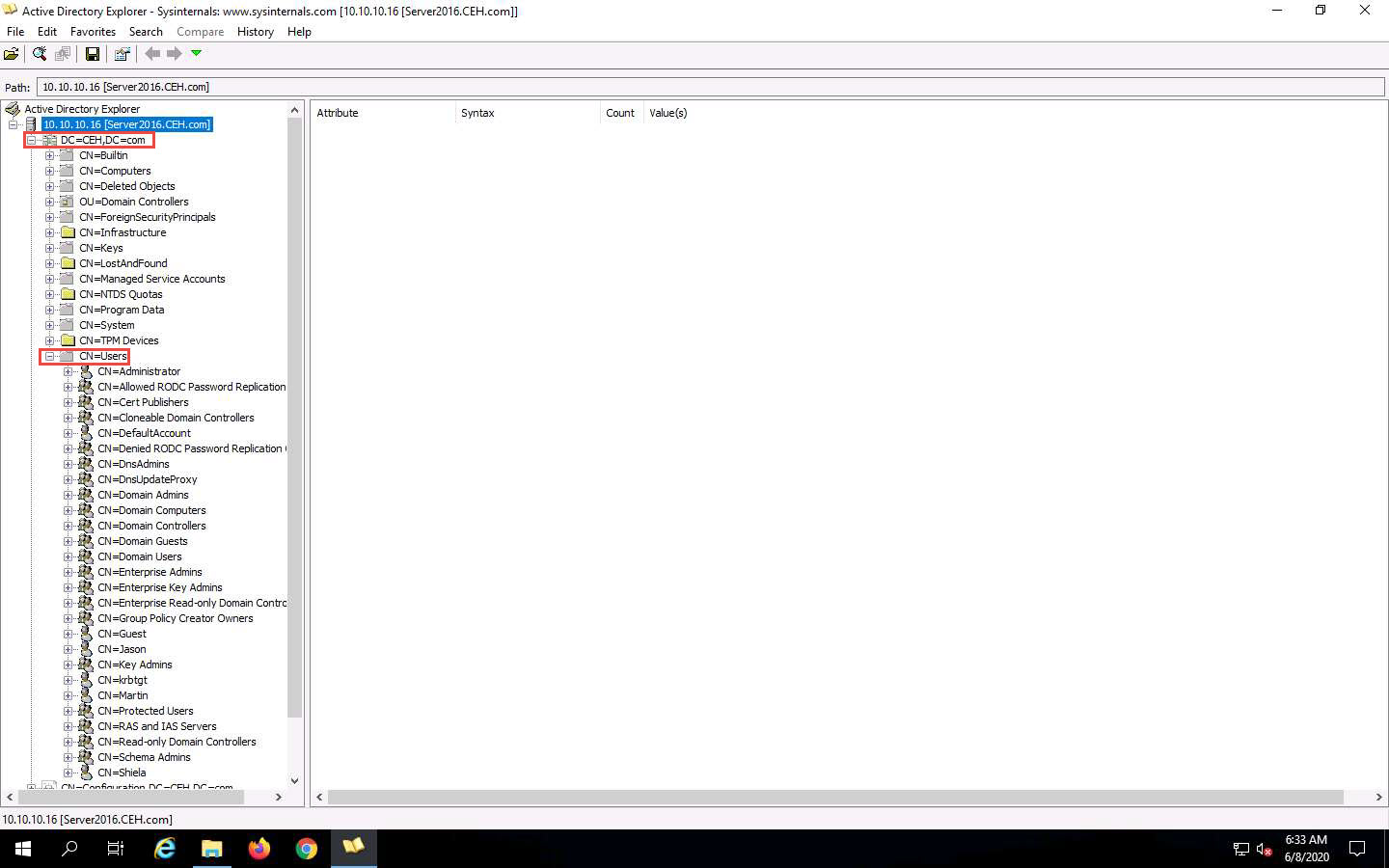
Task: Expand the CN=krbtgt entry
Action: click(x=68, y=680)
